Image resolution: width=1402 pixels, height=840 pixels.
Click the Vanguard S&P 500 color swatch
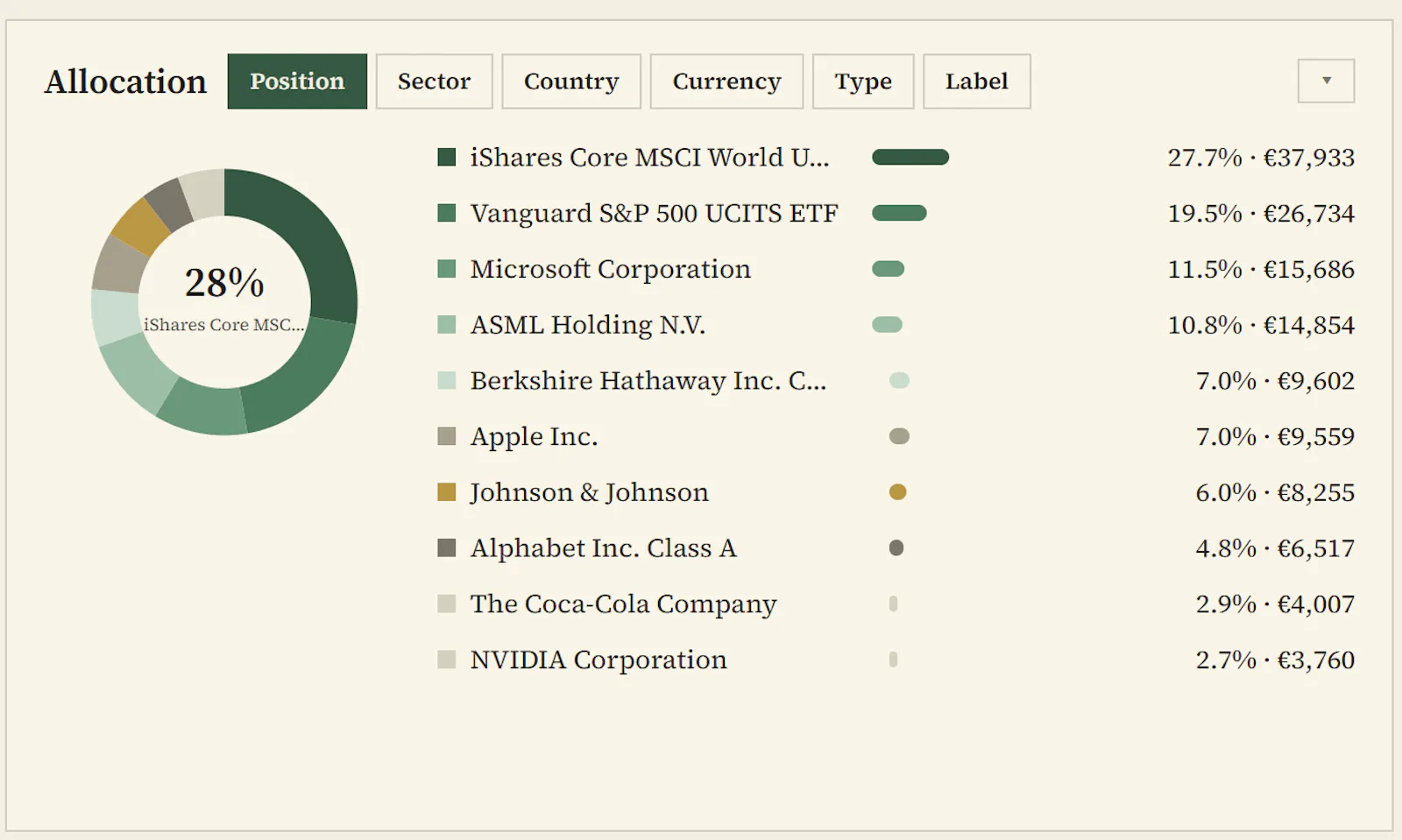[447, 213]
